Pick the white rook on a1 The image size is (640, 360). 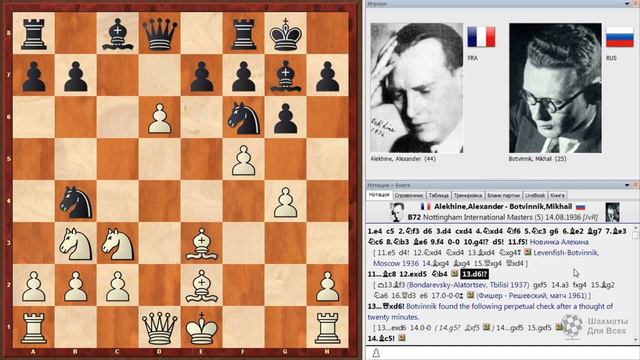click(33, 328)
